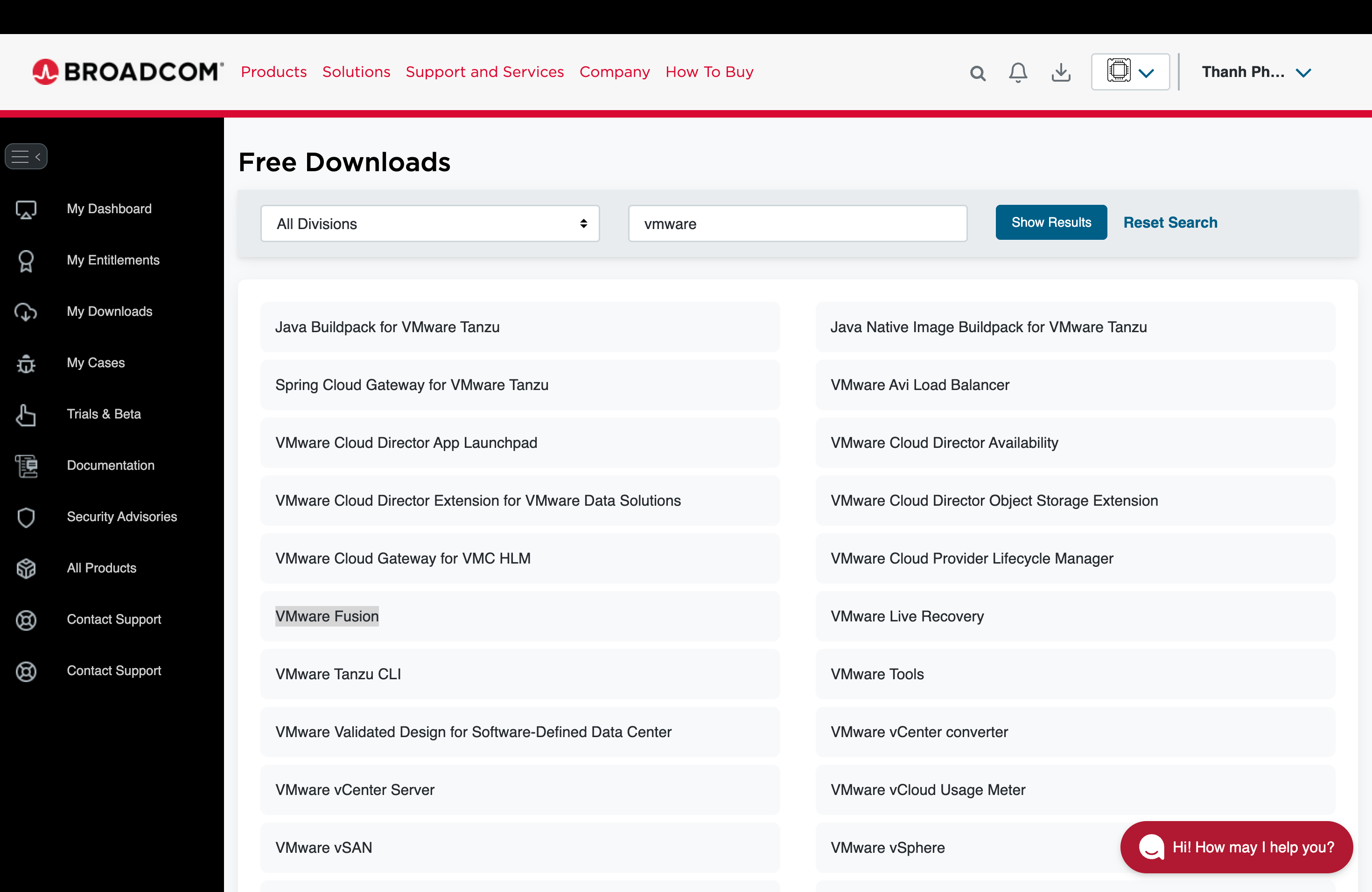Go to My Cases in sidebar
Image resolution: width=1372 pixels, height=892 pixels.
96,362
